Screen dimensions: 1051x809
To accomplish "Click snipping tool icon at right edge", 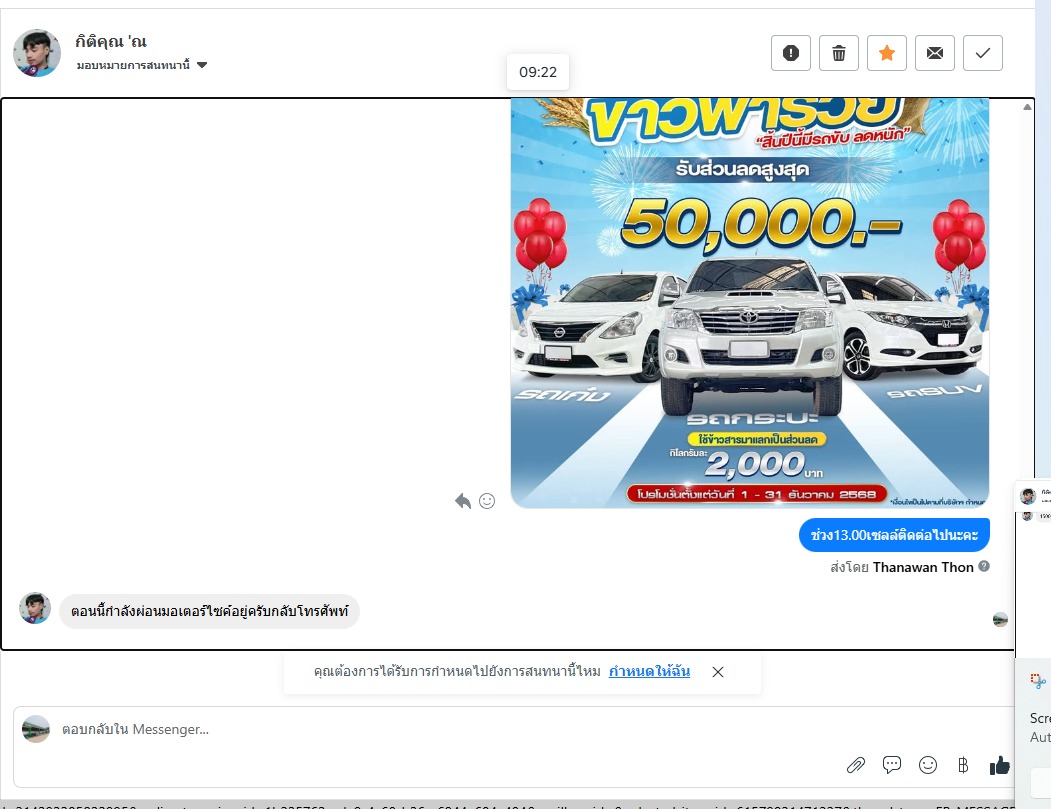I will click(1038, 681).
